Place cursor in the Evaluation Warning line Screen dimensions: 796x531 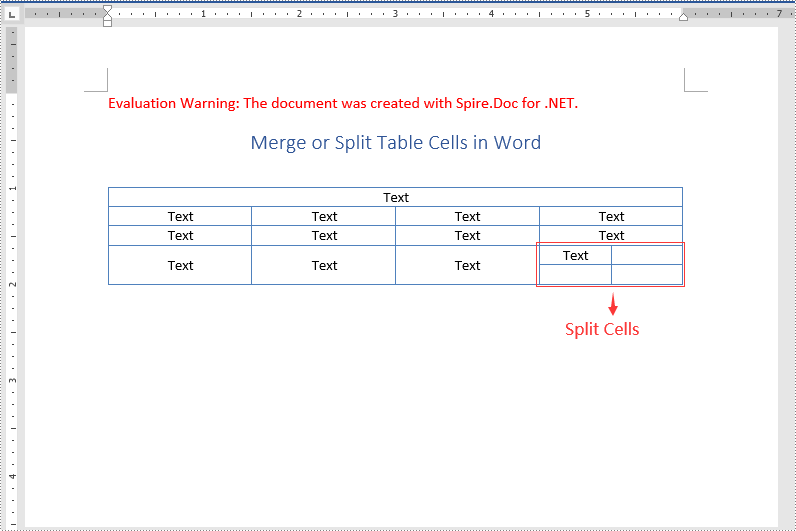(x=343, y=103)
